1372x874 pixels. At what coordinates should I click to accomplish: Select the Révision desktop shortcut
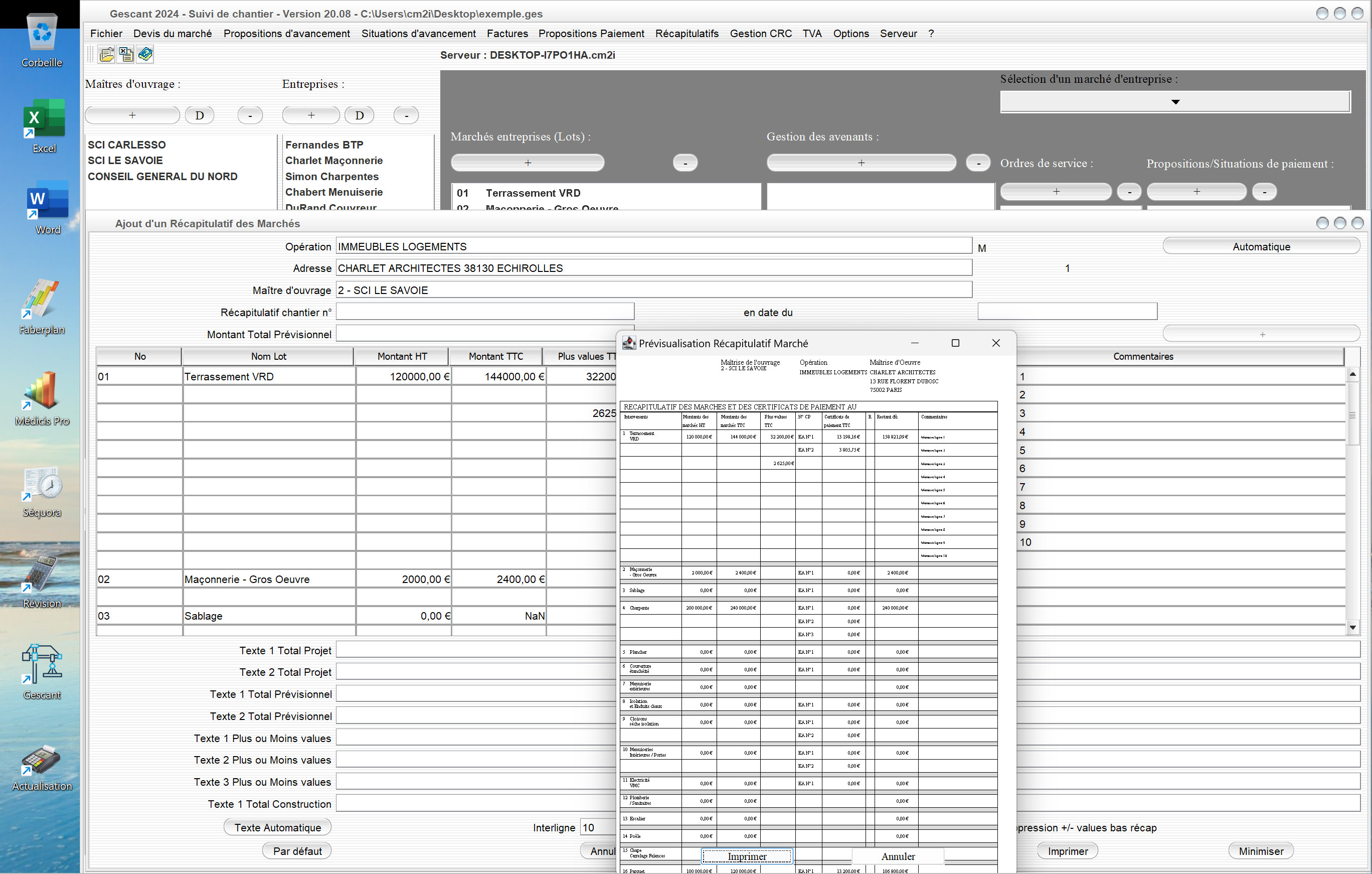coord(42,581)
